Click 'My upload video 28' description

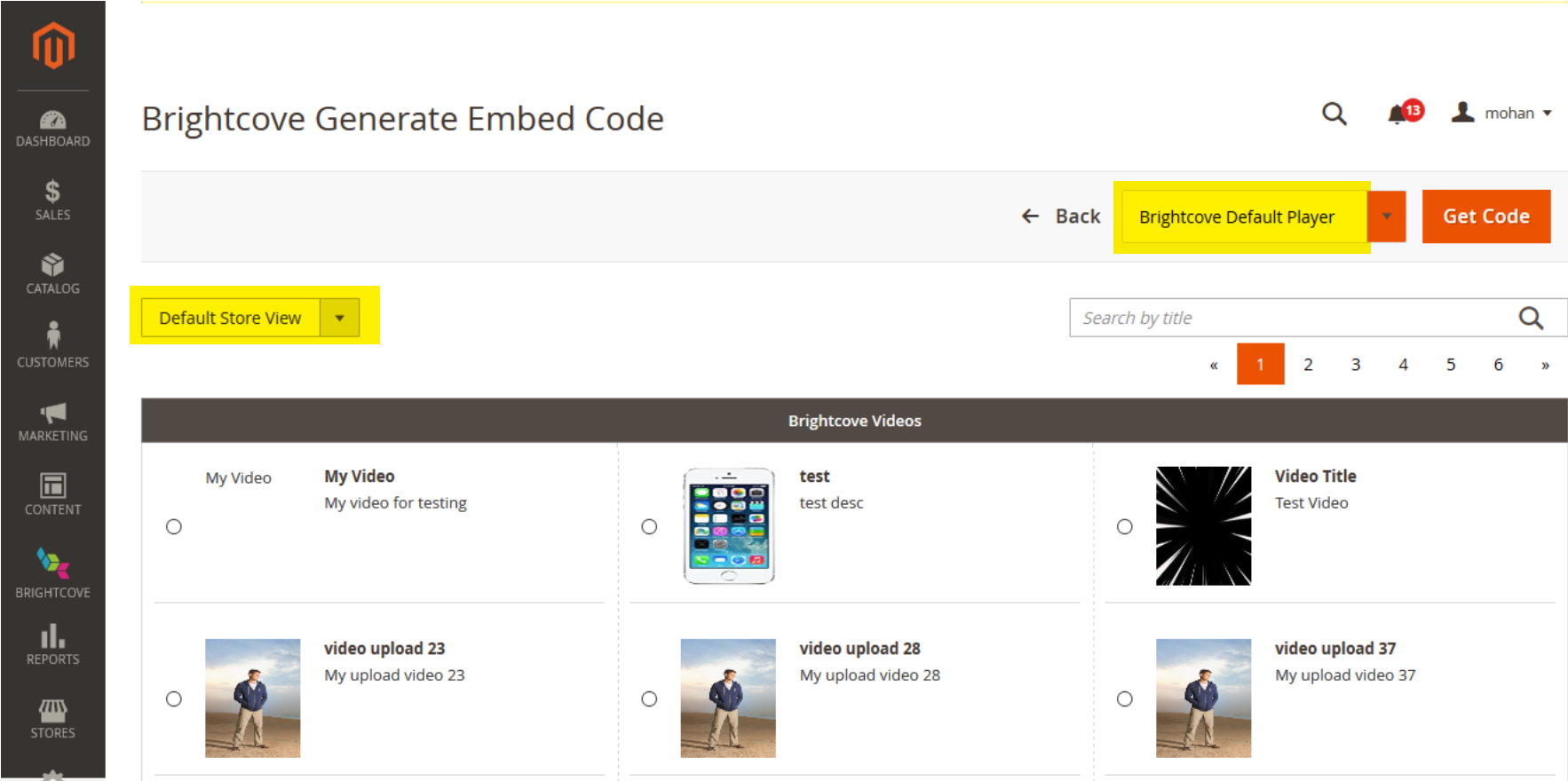(x=869, y=675)
